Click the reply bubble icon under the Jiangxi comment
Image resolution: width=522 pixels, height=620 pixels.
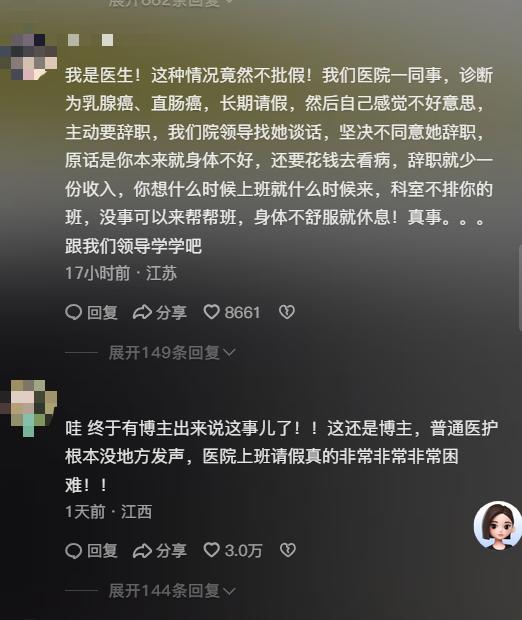[x=73, y=550]
